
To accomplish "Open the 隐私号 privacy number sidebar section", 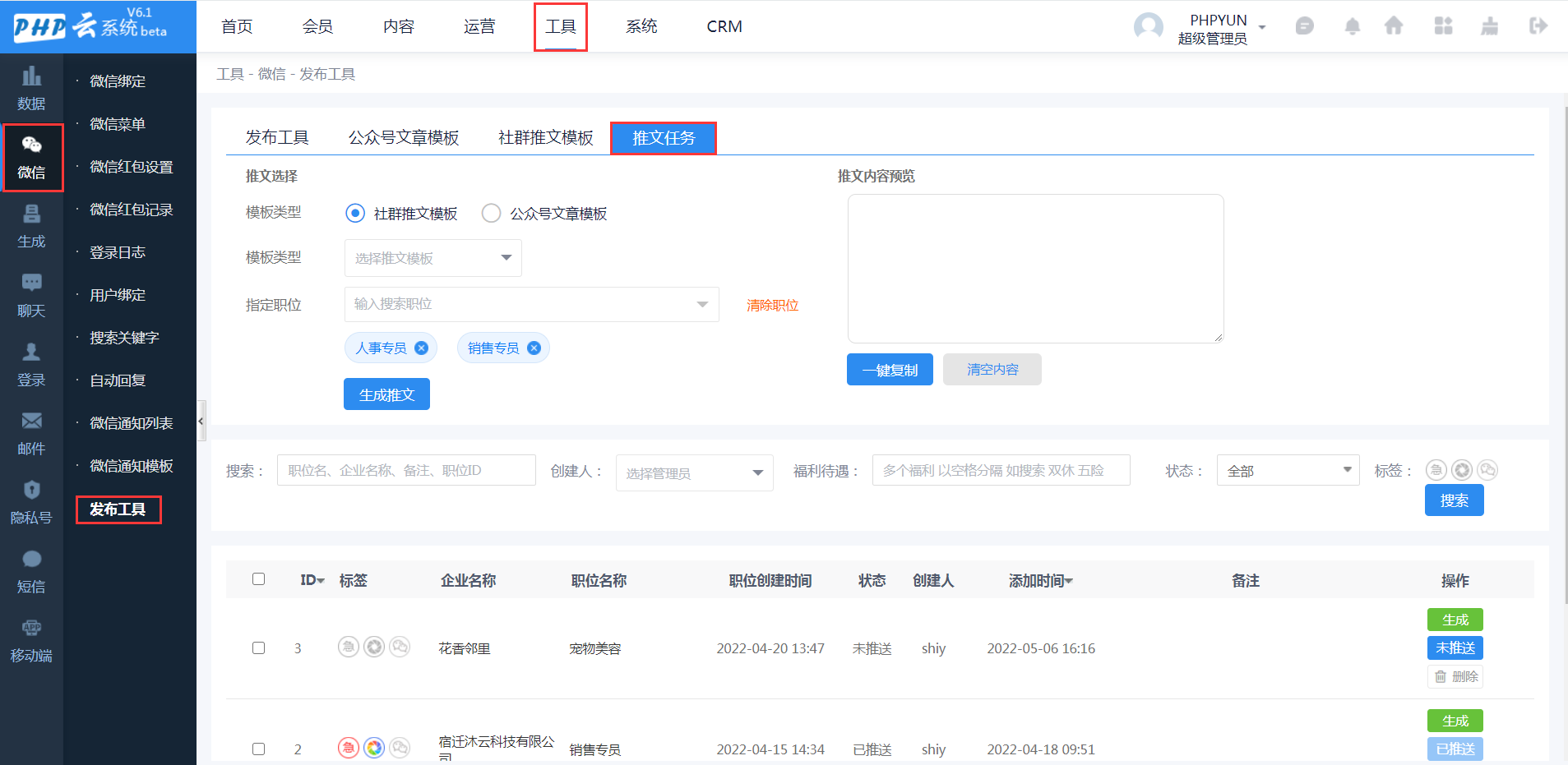I will 31,503.
